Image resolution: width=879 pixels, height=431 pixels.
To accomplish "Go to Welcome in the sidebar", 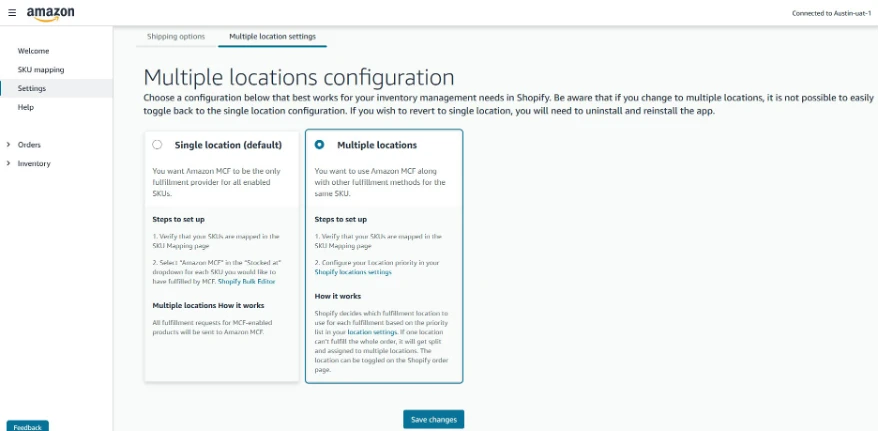I will point(33,51).
